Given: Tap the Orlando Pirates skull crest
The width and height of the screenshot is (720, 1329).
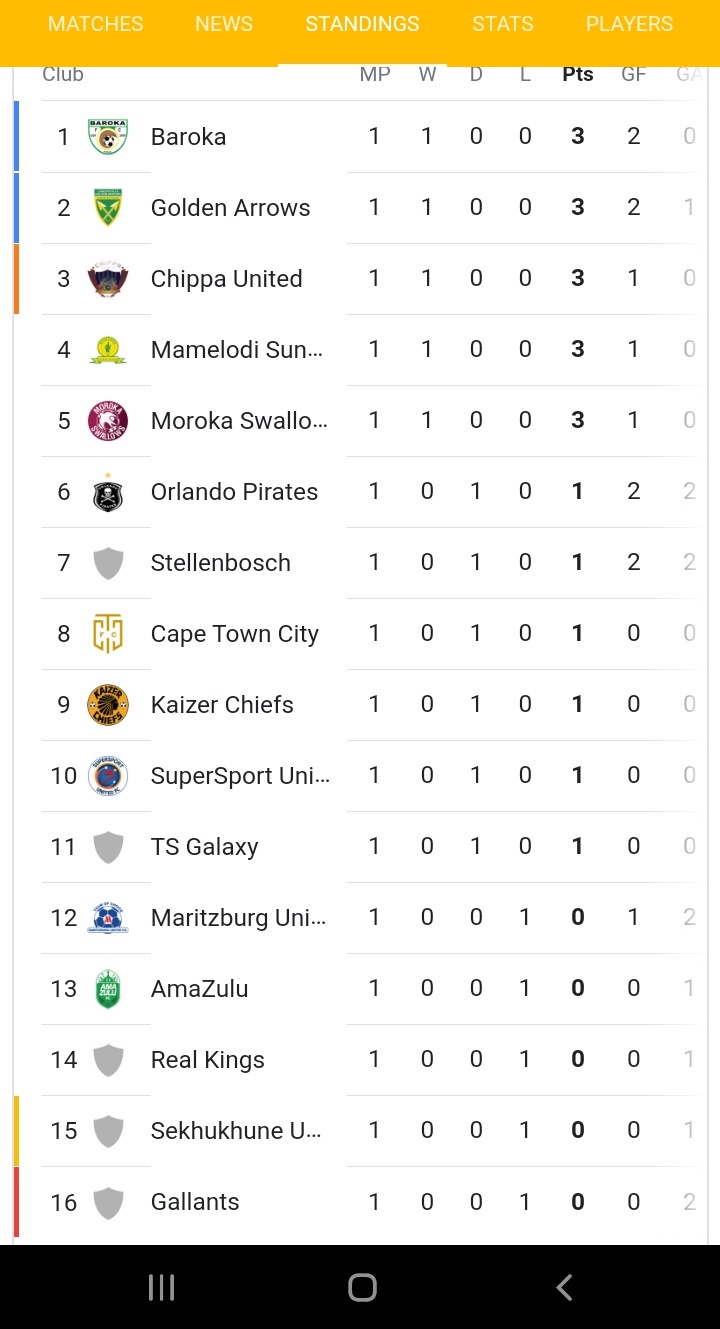Looking at the screenshot, I should click(x=108, y=492).
